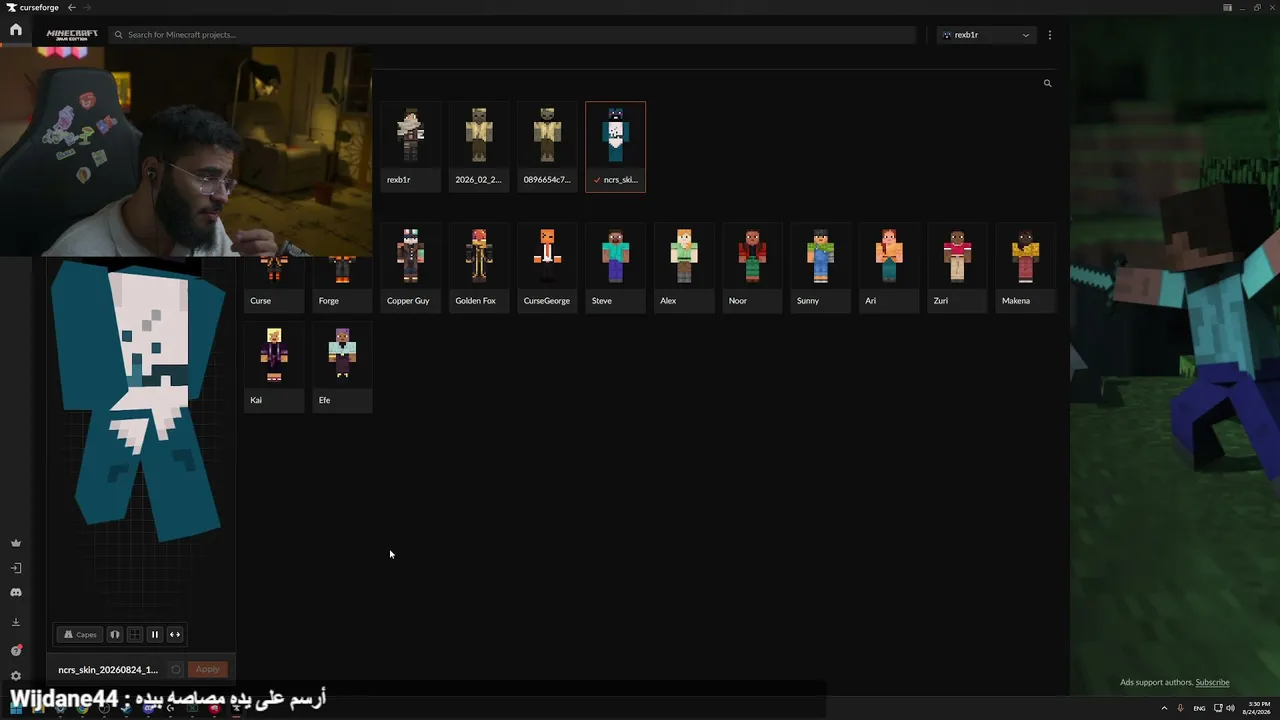Select the Zuri skin
The image size is (1280, 720).
pyautogui.click(x=957, y=268)
